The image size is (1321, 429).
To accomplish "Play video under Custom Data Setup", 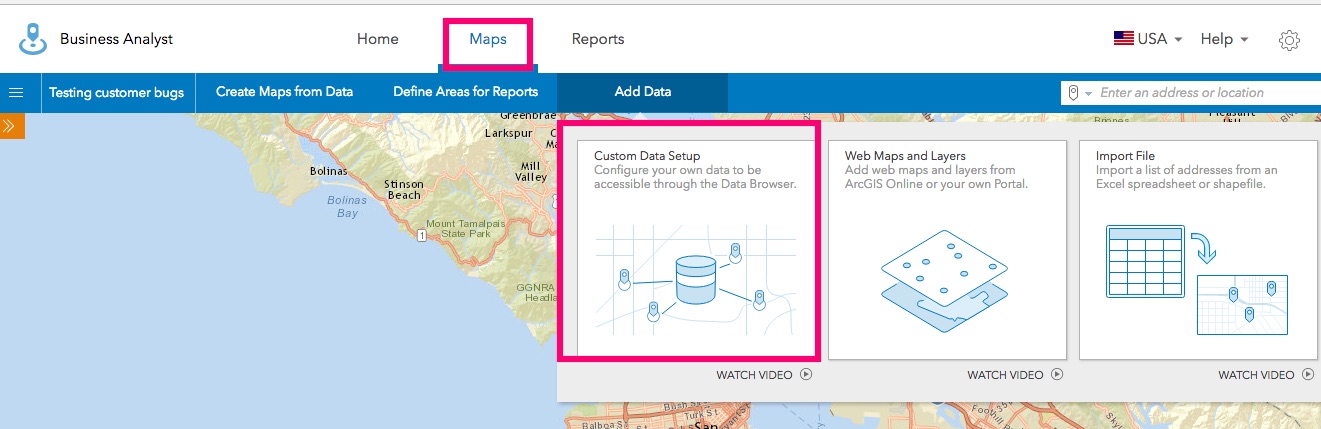I will (x=806, y=375).
